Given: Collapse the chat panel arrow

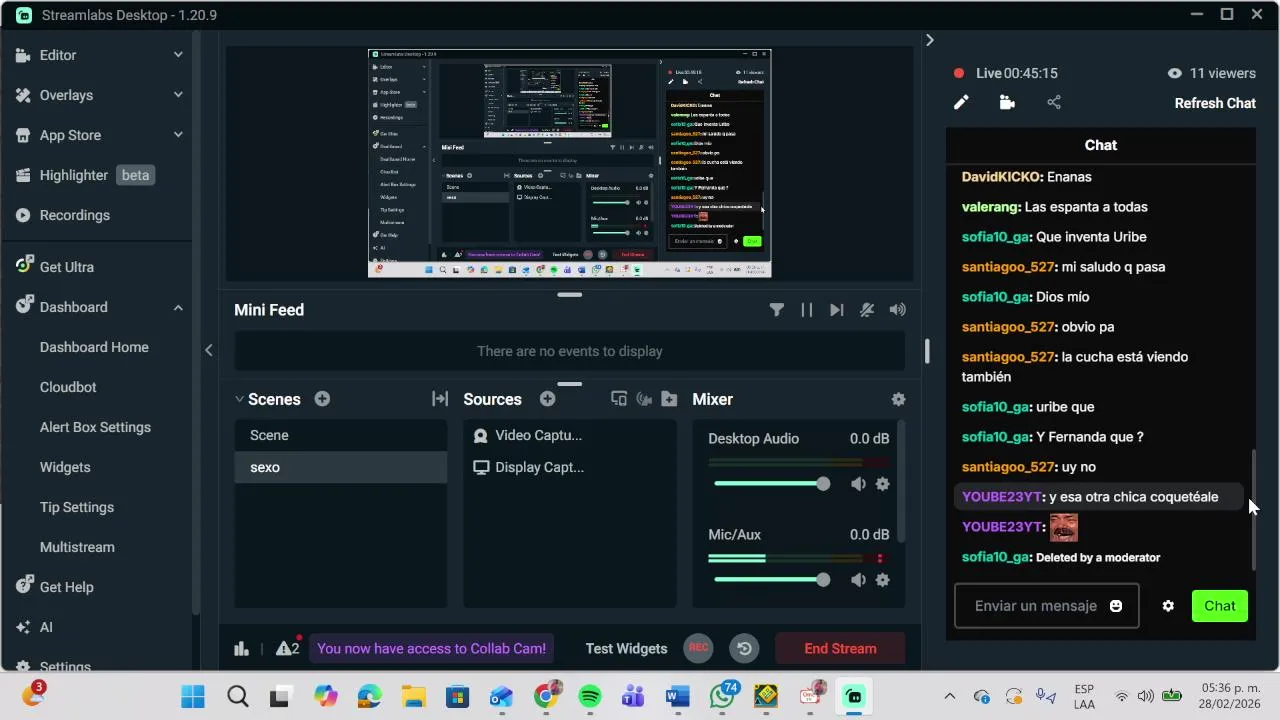Looking at the screenshot, I should 929,40.
